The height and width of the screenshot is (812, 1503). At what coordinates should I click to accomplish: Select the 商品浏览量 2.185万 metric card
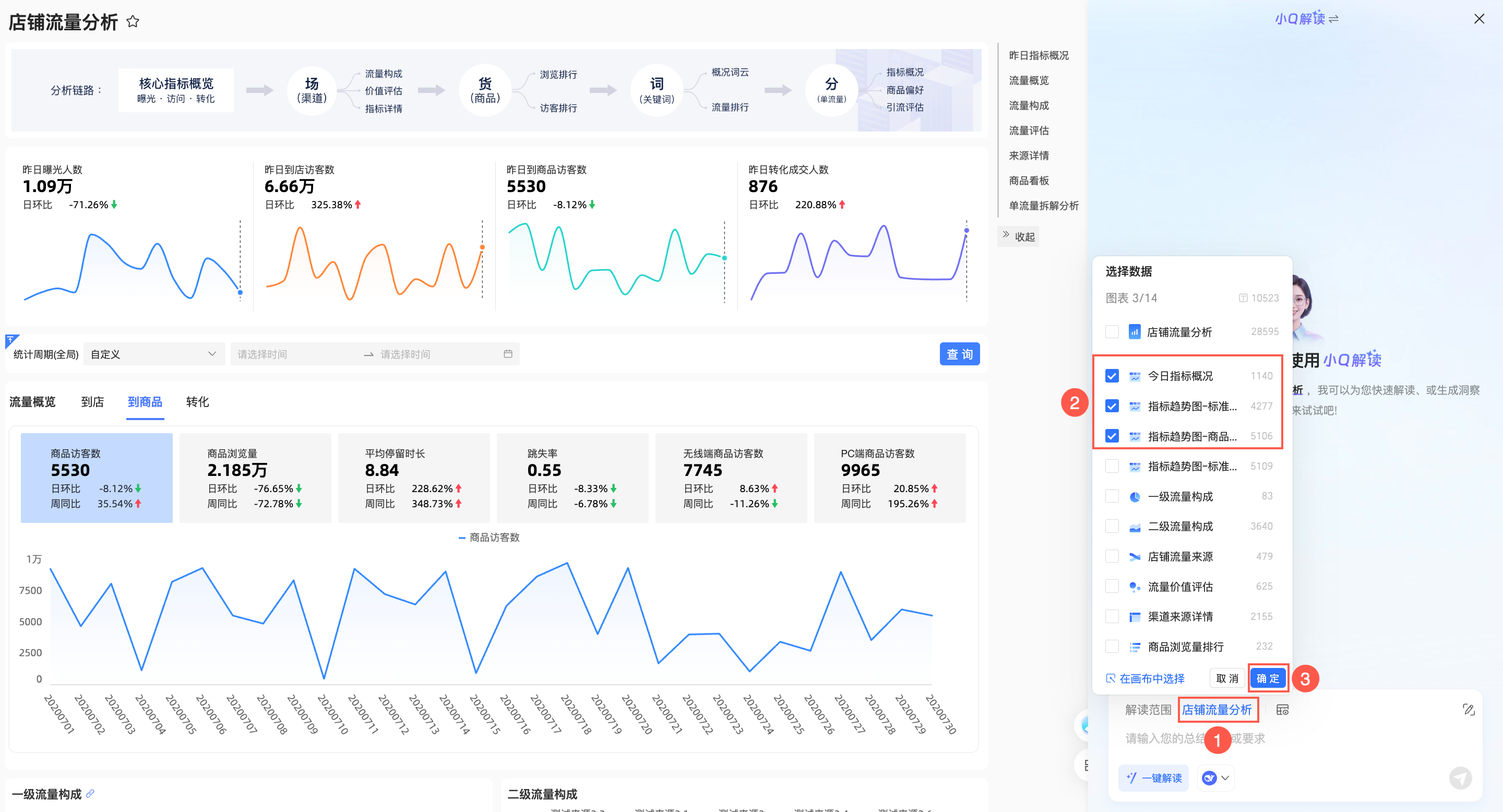tap(255, 477)
